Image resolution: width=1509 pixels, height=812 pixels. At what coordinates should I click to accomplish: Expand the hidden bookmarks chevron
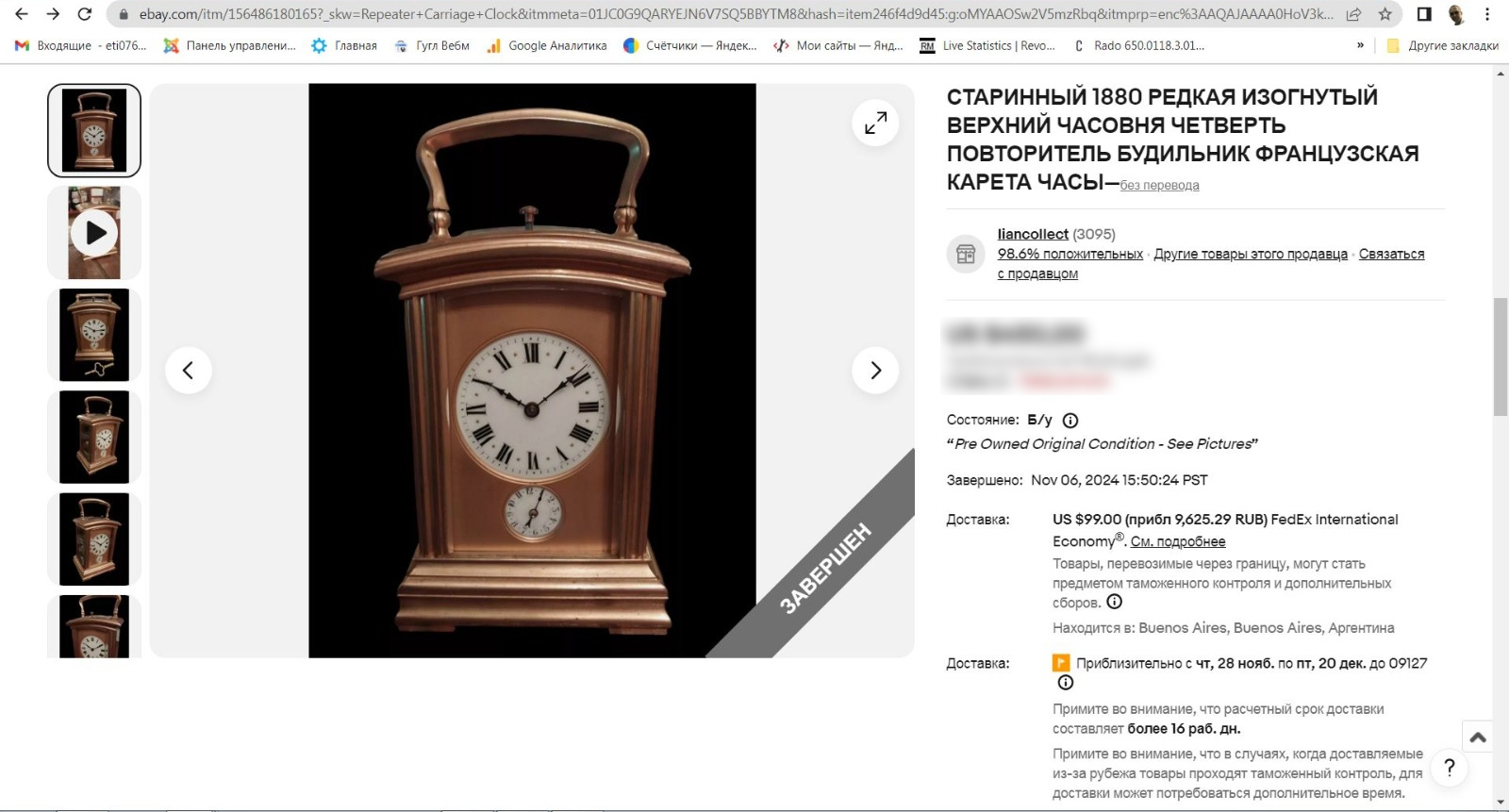click(x=1360, y=45)
